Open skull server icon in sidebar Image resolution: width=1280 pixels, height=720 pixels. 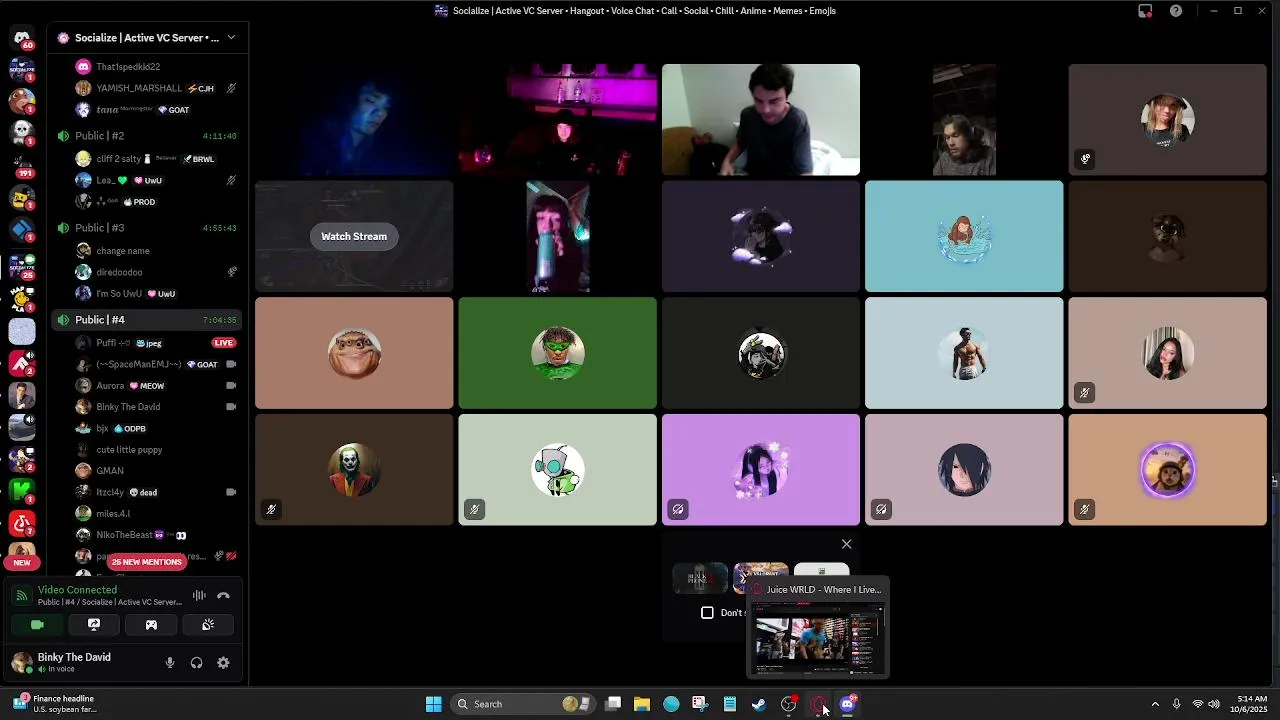point(22,133)
